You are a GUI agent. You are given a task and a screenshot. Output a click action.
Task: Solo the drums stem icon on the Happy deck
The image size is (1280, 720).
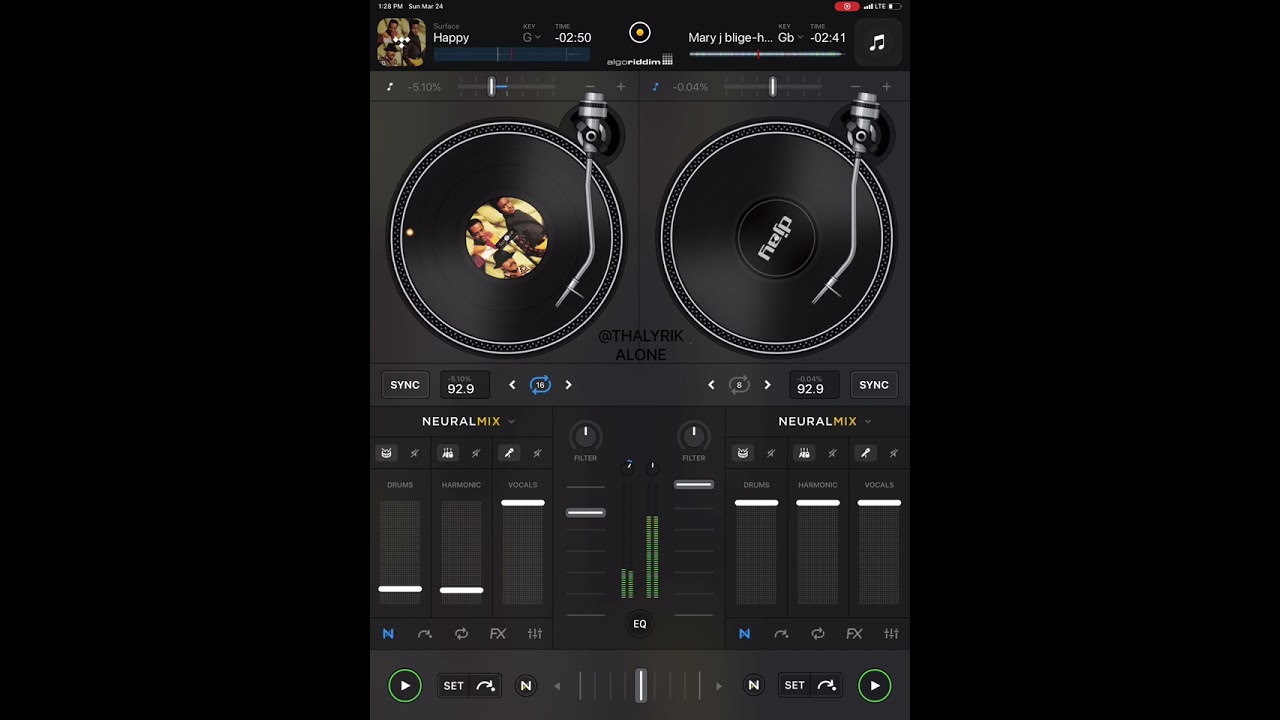[x=386, y=453]
